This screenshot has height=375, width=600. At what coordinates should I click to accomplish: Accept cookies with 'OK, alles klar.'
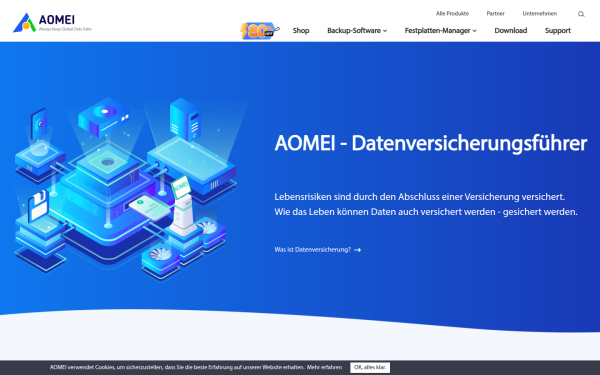click(370, 368)
